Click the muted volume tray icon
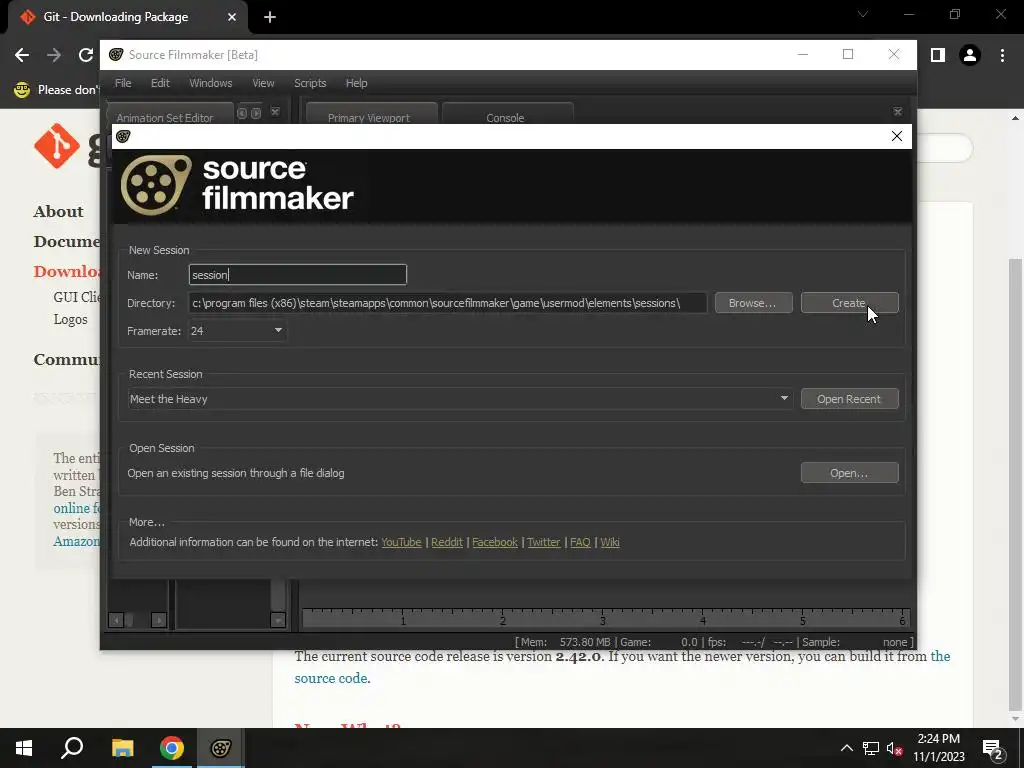The width and height of the screenshot is (1024, 768). pos(894,748)
